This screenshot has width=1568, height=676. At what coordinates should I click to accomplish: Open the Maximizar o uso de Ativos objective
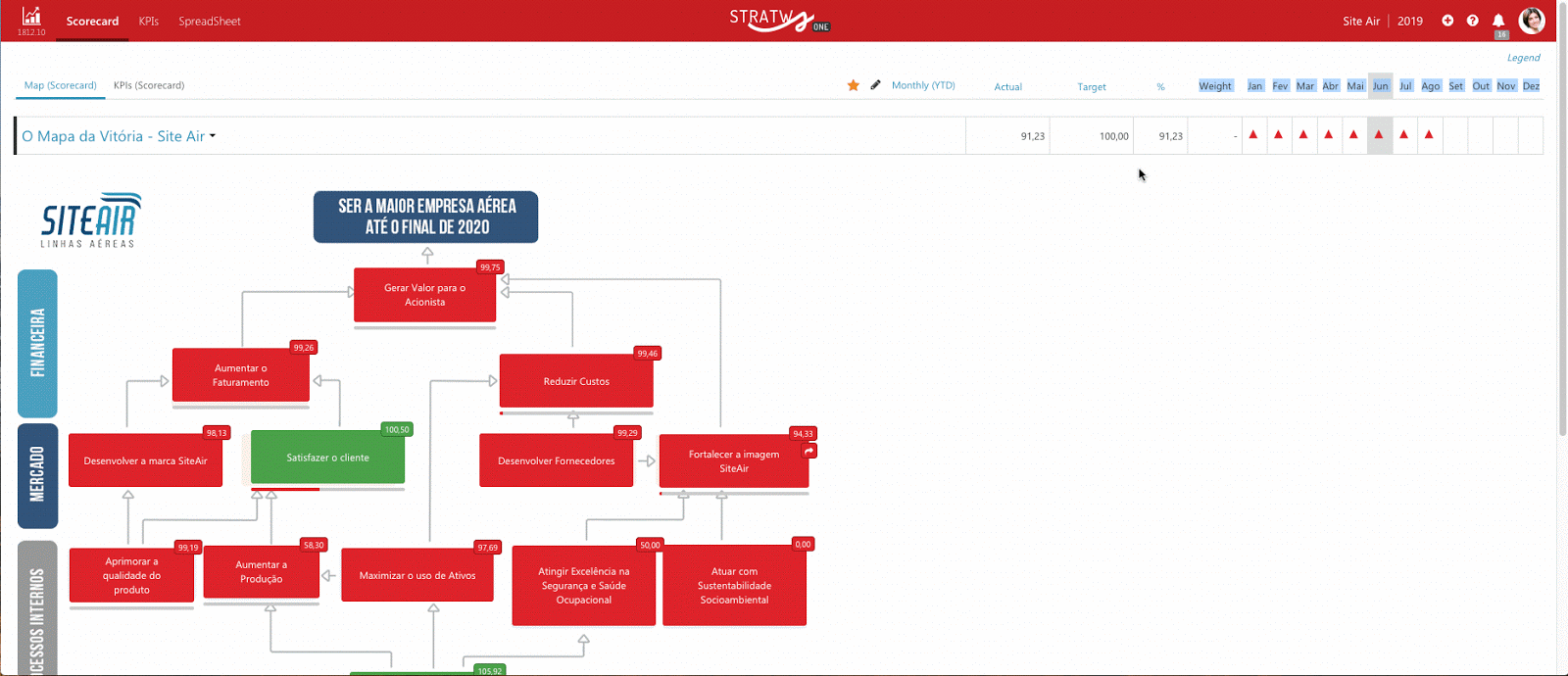pyautogui.click(x=416, y=575)
